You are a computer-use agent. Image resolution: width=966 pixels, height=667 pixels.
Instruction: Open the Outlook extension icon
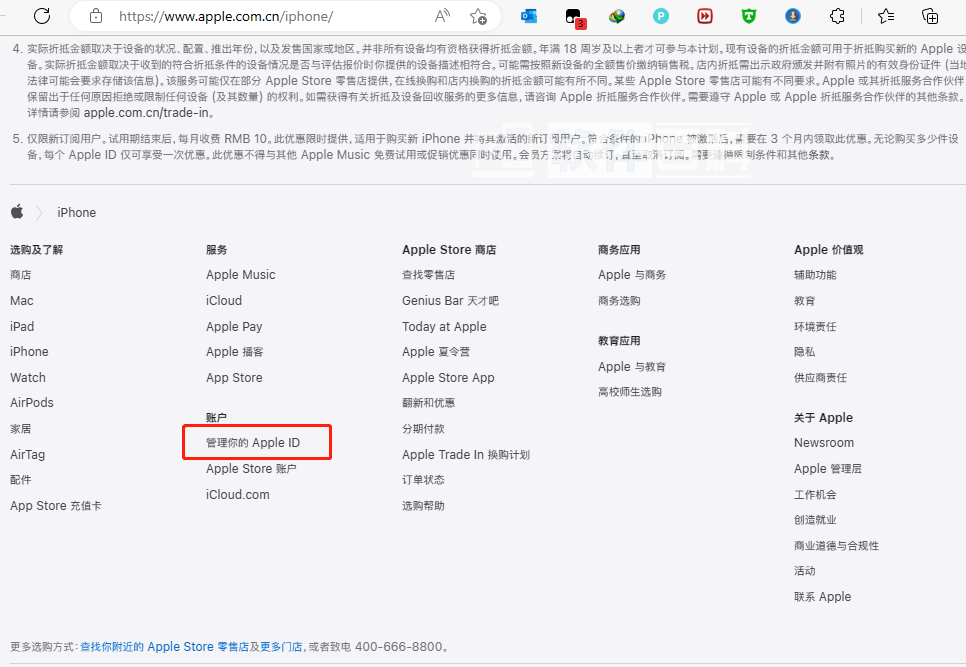[529, 16]
